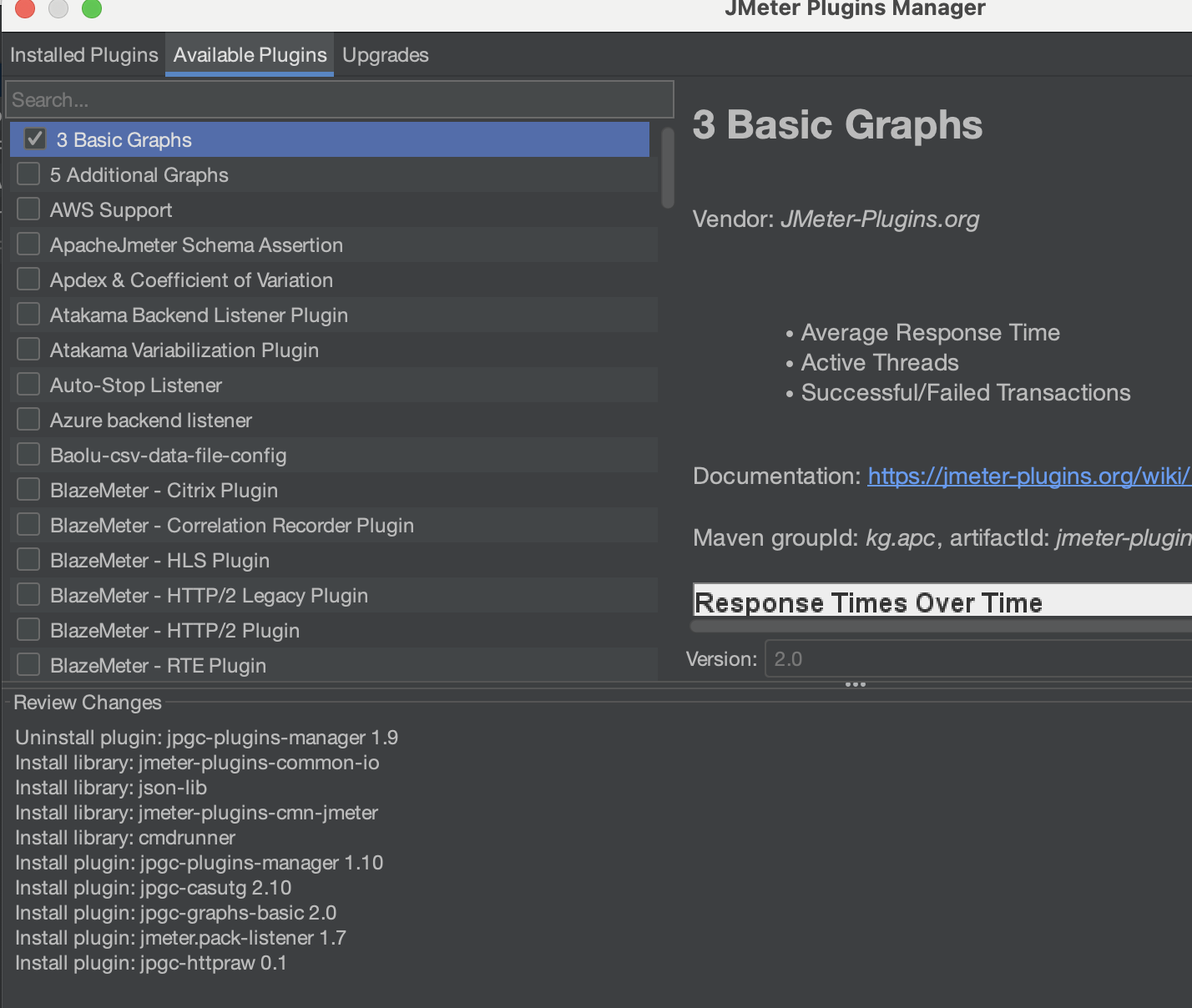
Task: Click Install library json-lib line
Action: click(111, 788)
